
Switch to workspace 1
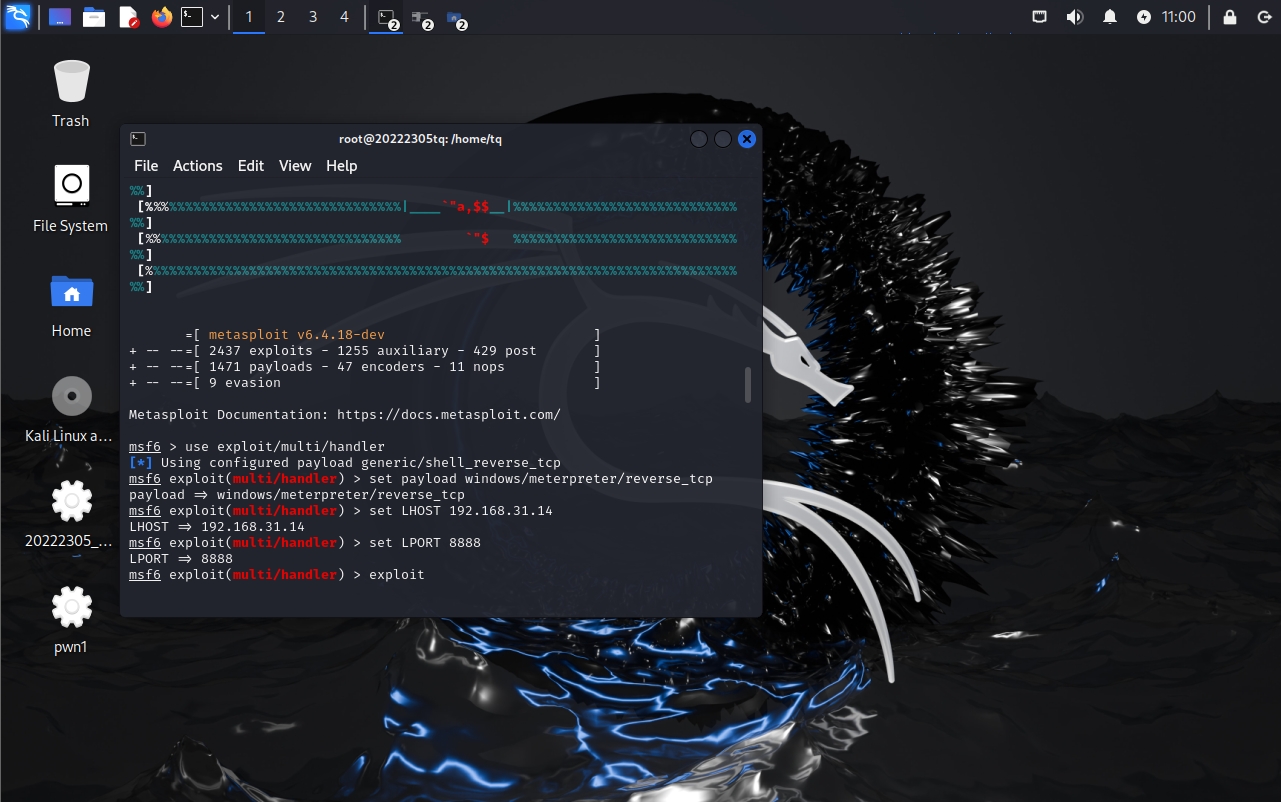click(248, 17)
